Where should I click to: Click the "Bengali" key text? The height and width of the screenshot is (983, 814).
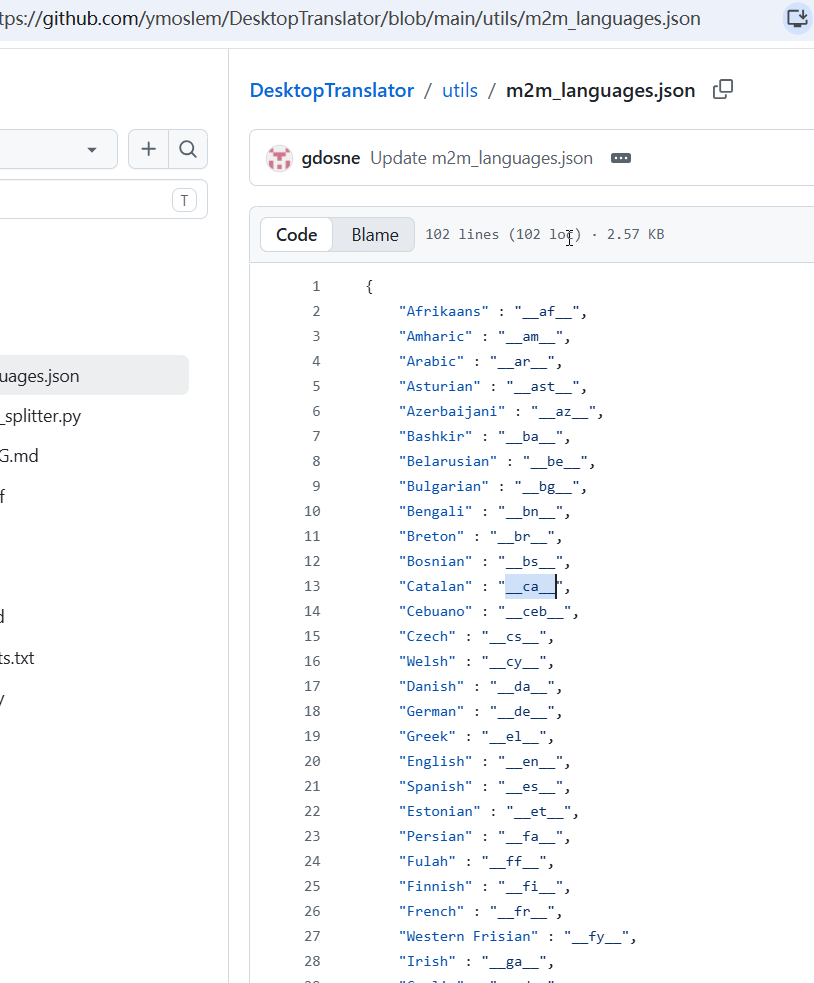pyautogui.click(x=435, y=512)
